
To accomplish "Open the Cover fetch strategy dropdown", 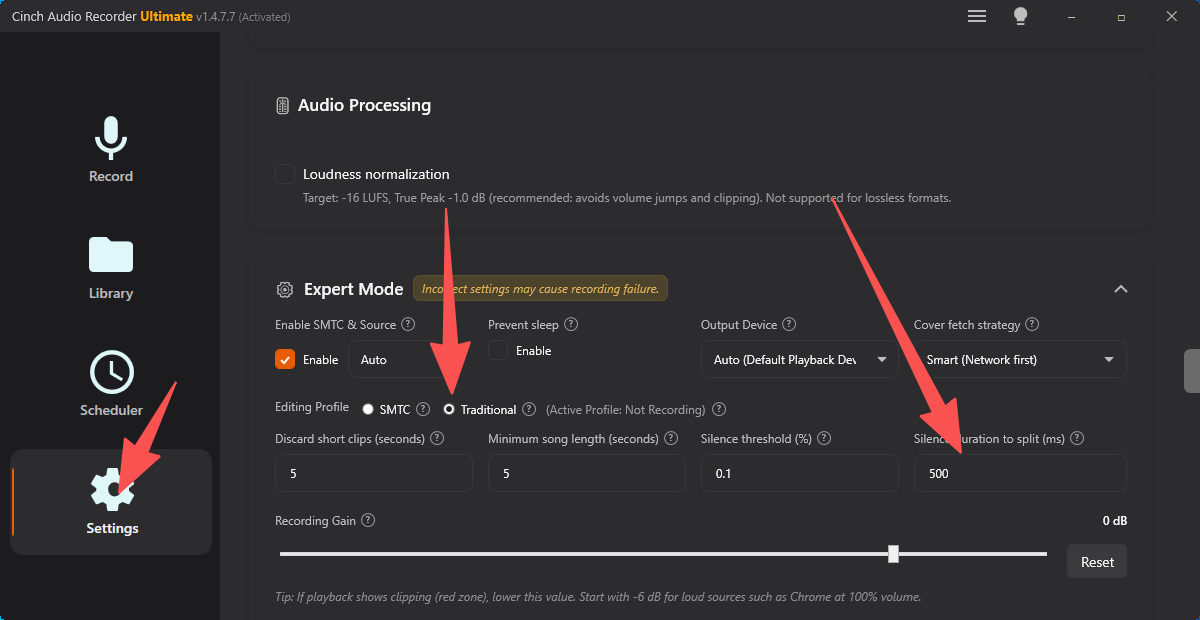I will click(x=1020, y=360).
